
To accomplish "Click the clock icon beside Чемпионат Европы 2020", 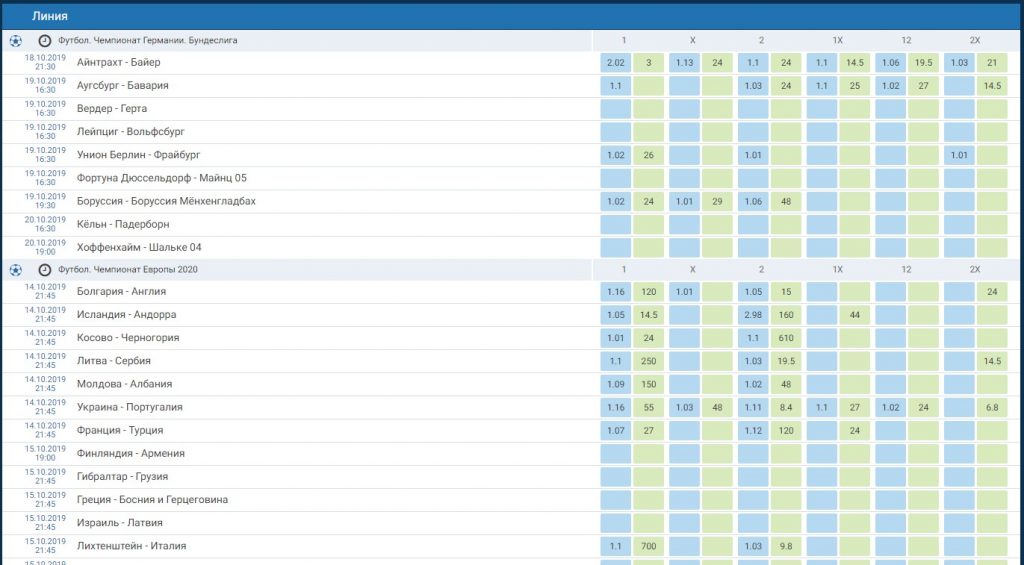I will (44, 270).
